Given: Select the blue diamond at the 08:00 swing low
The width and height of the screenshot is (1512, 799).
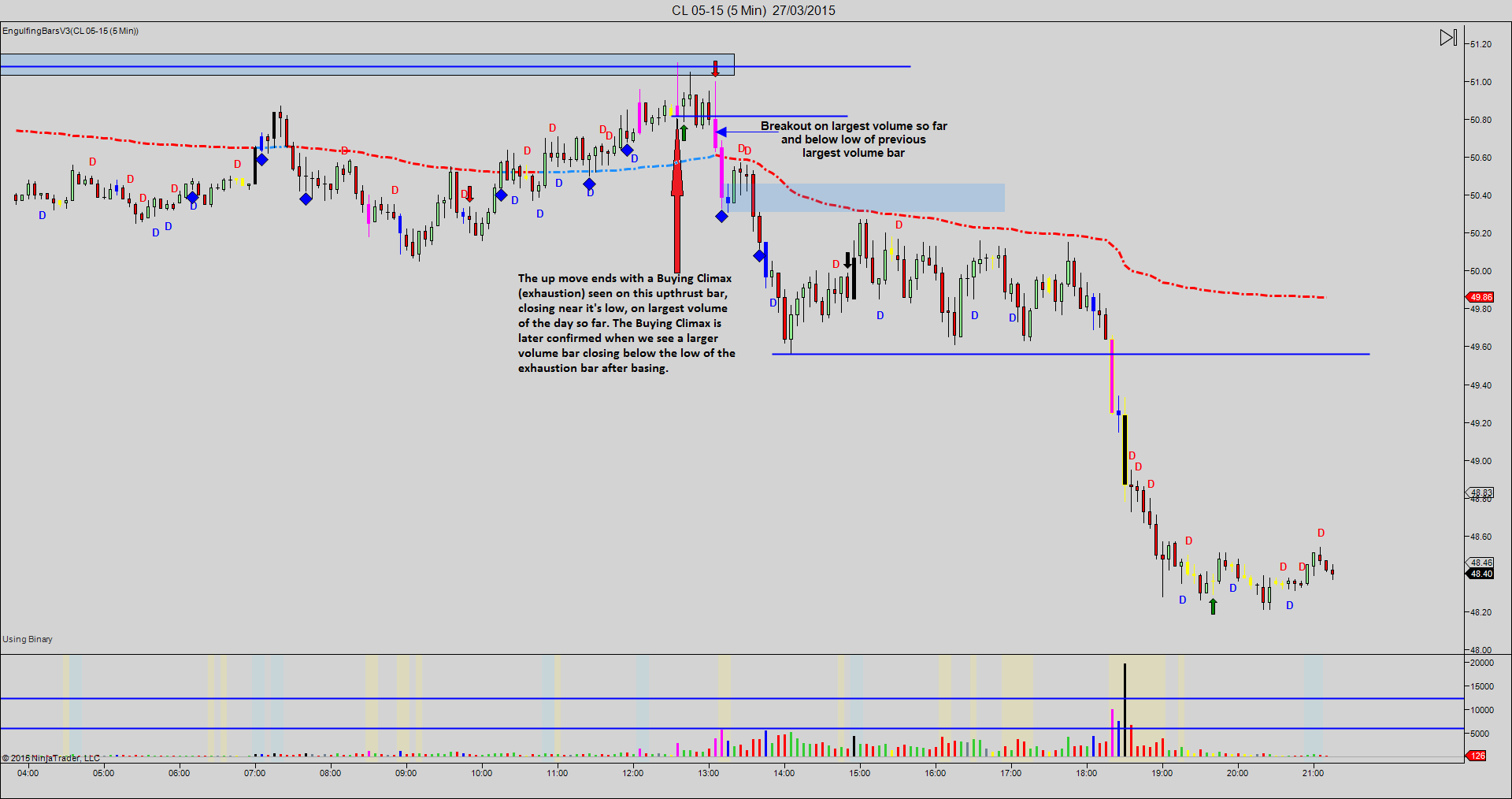Looking at the screenshot, I should point(306,199).
